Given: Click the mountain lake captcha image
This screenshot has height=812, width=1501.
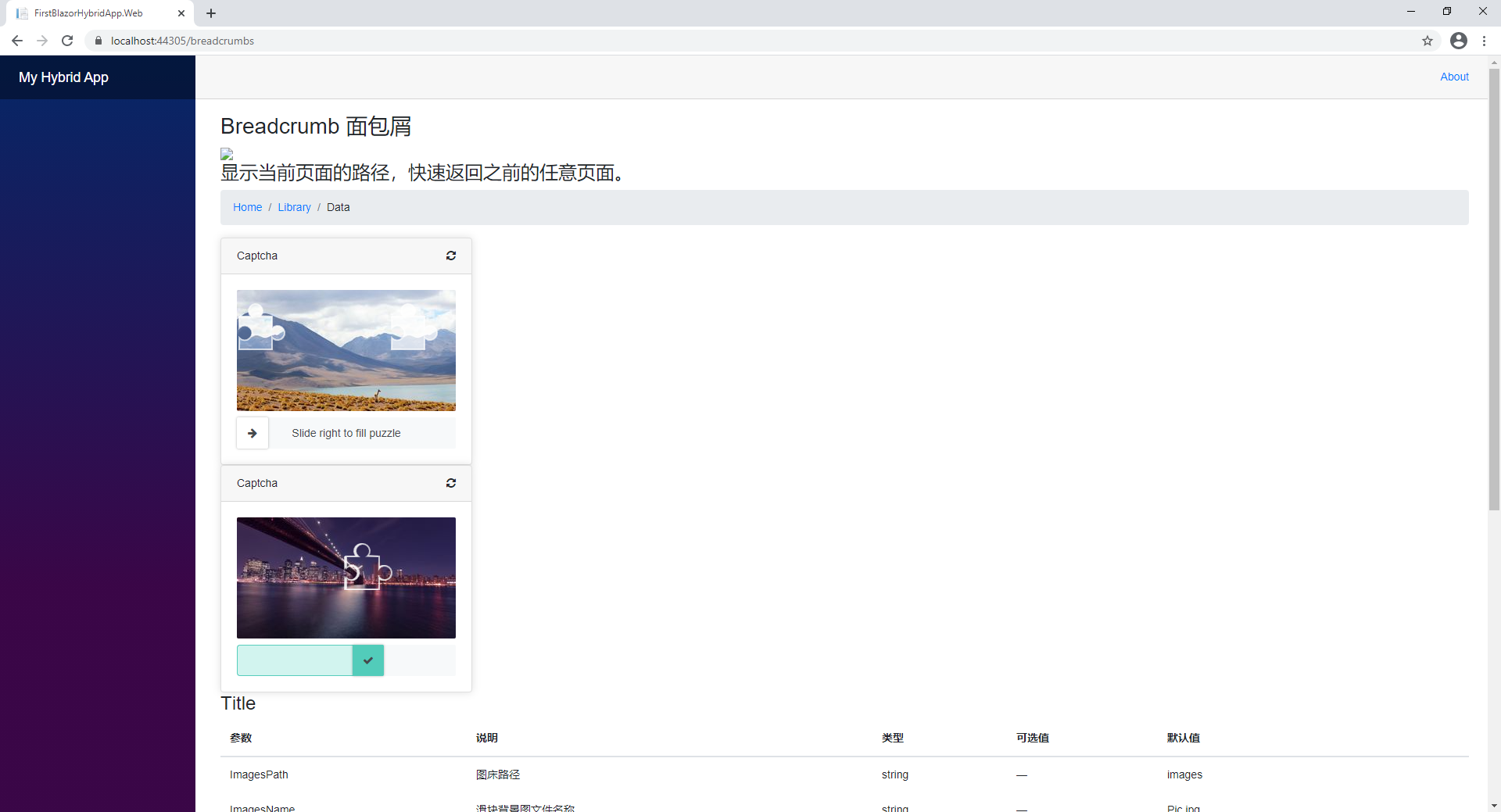Looking at the screenshot, I should click(x=346, y=350).
